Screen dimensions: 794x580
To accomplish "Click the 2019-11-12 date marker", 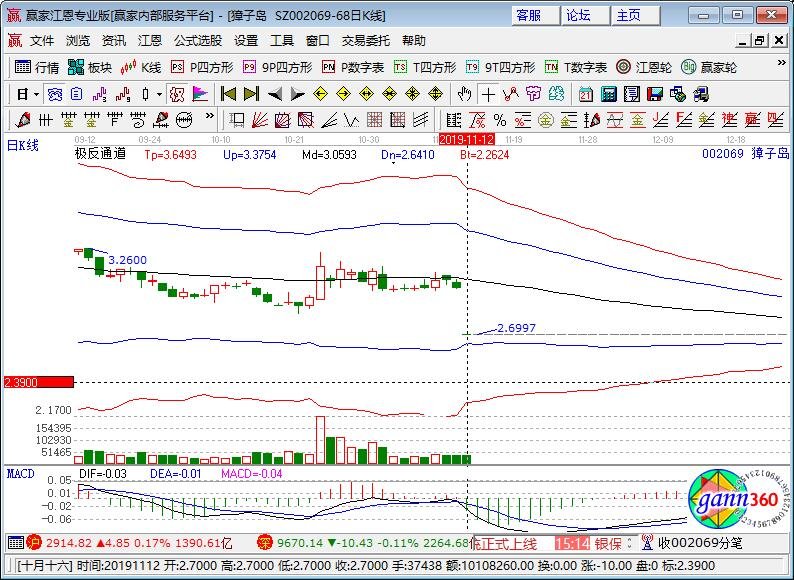I will pyautogui.click(x=466, y=139).
